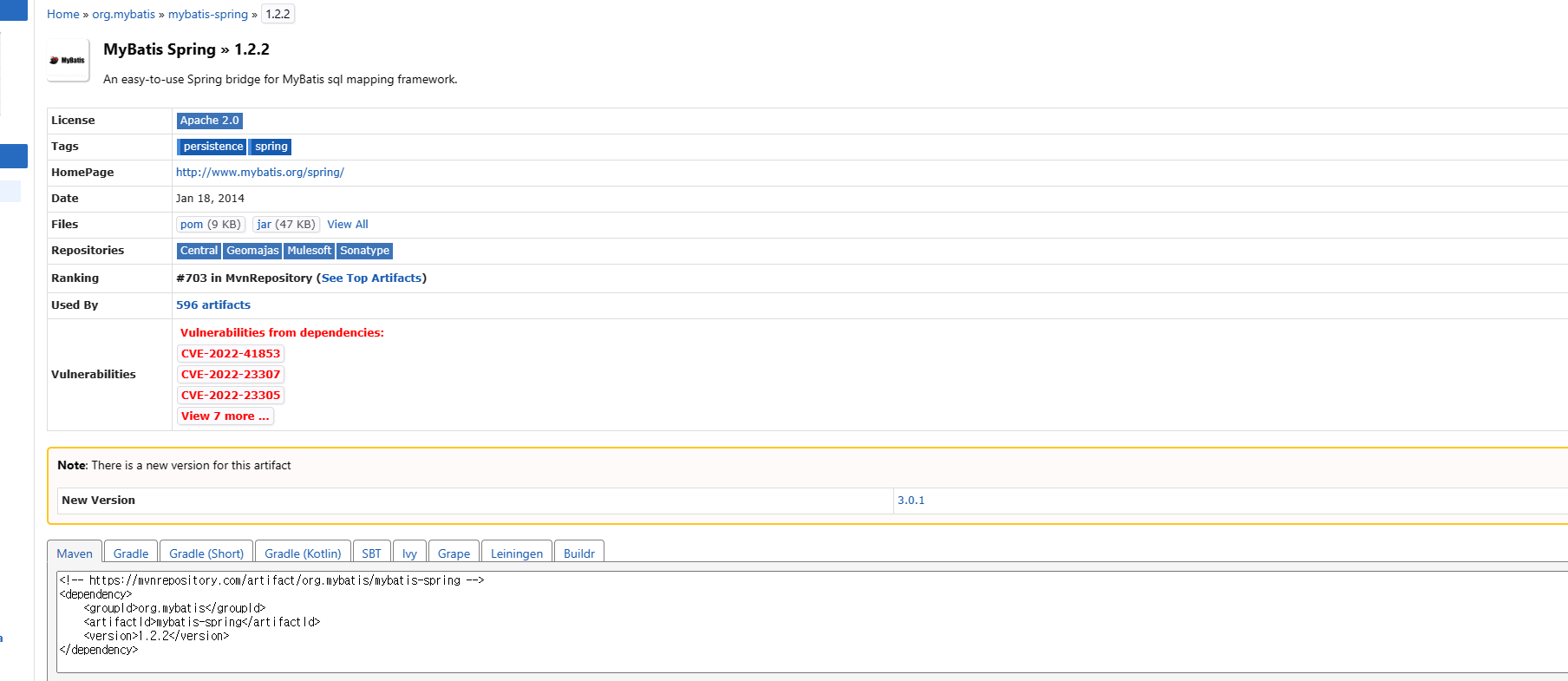The width and height of the screenshot is (1568, 681).
Task: Click the #703 in MvnRepository ranking text
Action: tap(244, 278)
